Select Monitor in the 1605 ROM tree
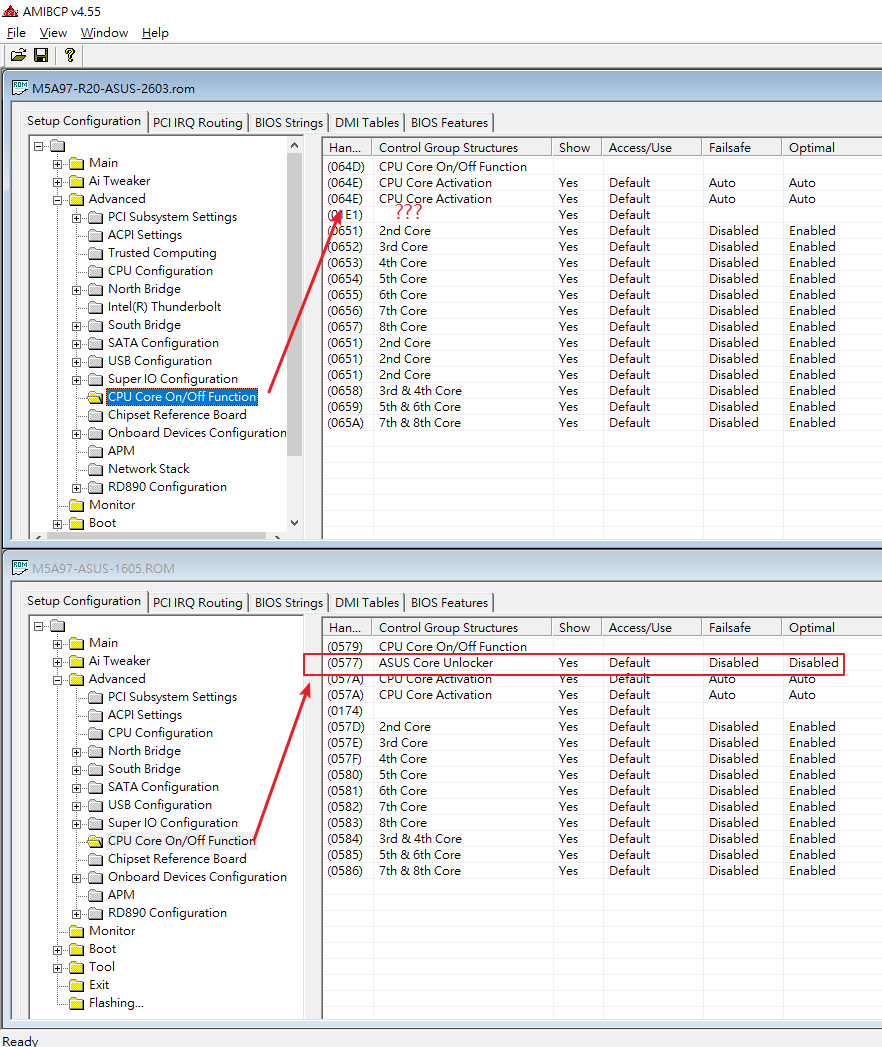This screenshot has height=1047, width=882. (x=112, y=931)
